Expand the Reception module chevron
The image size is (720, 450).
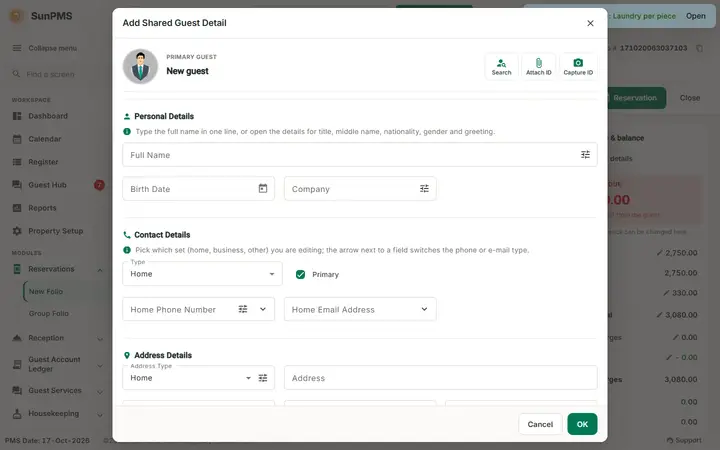click(100, 339)
